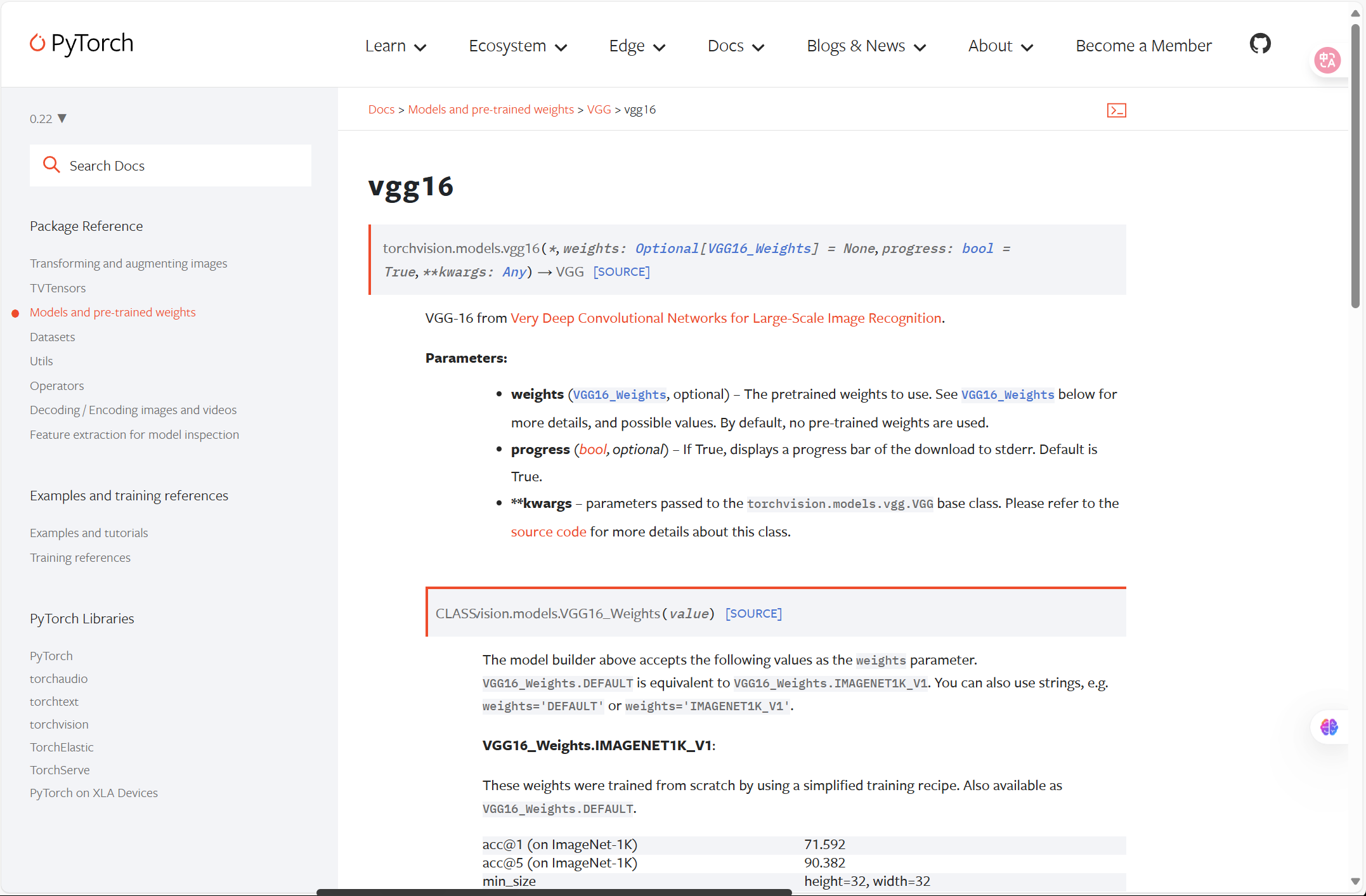Open the Blogs & News menu
The width and height of the screenshot is (1366, 896).
(x=866, y=46)
